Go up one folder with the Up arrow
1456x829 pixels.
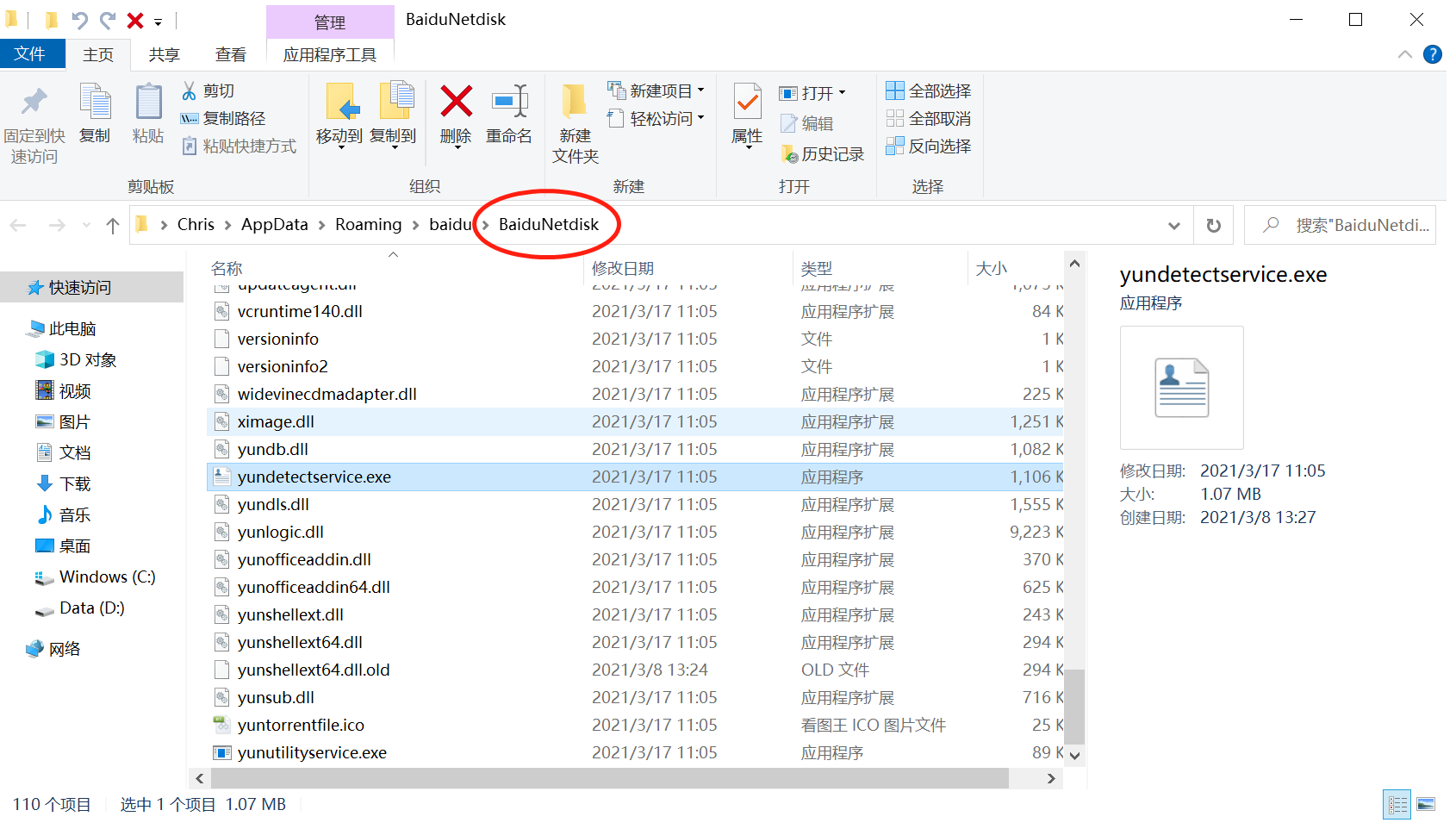coord(112,226)
